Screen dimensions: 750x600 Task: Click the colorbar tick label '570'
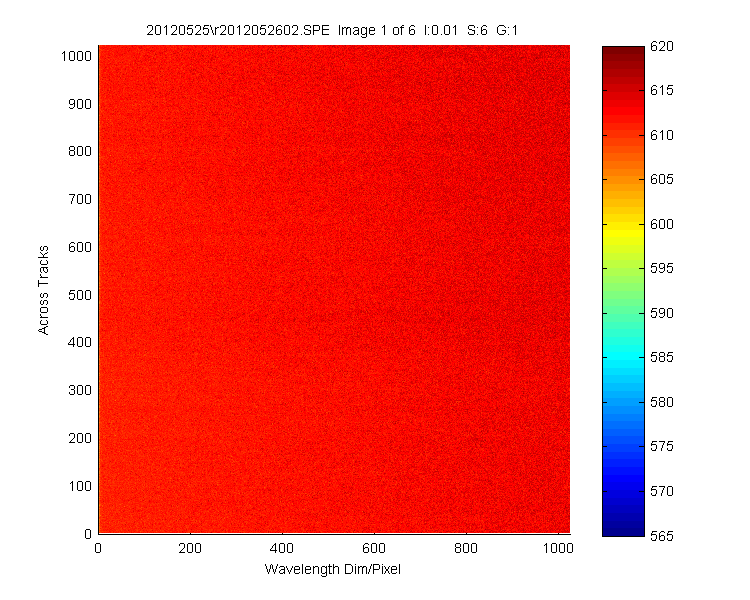point(662,491)
